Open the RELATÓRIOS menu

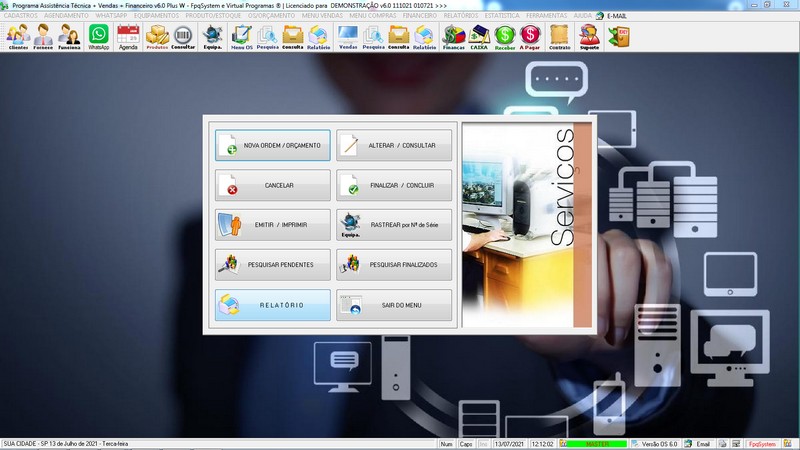pos(461,16)
